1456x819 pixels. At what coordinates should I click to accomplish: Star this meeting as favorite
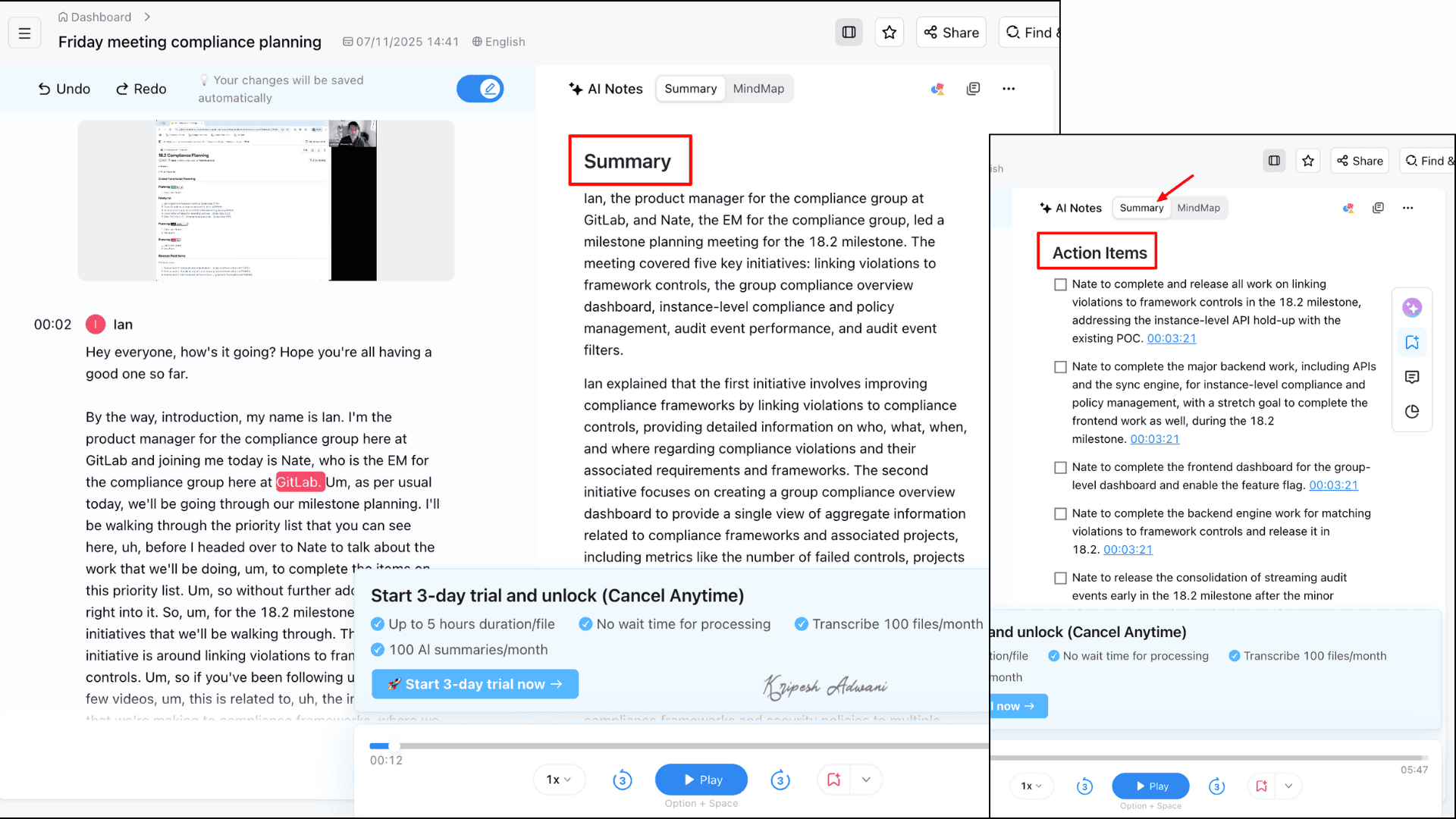point(890,33)
